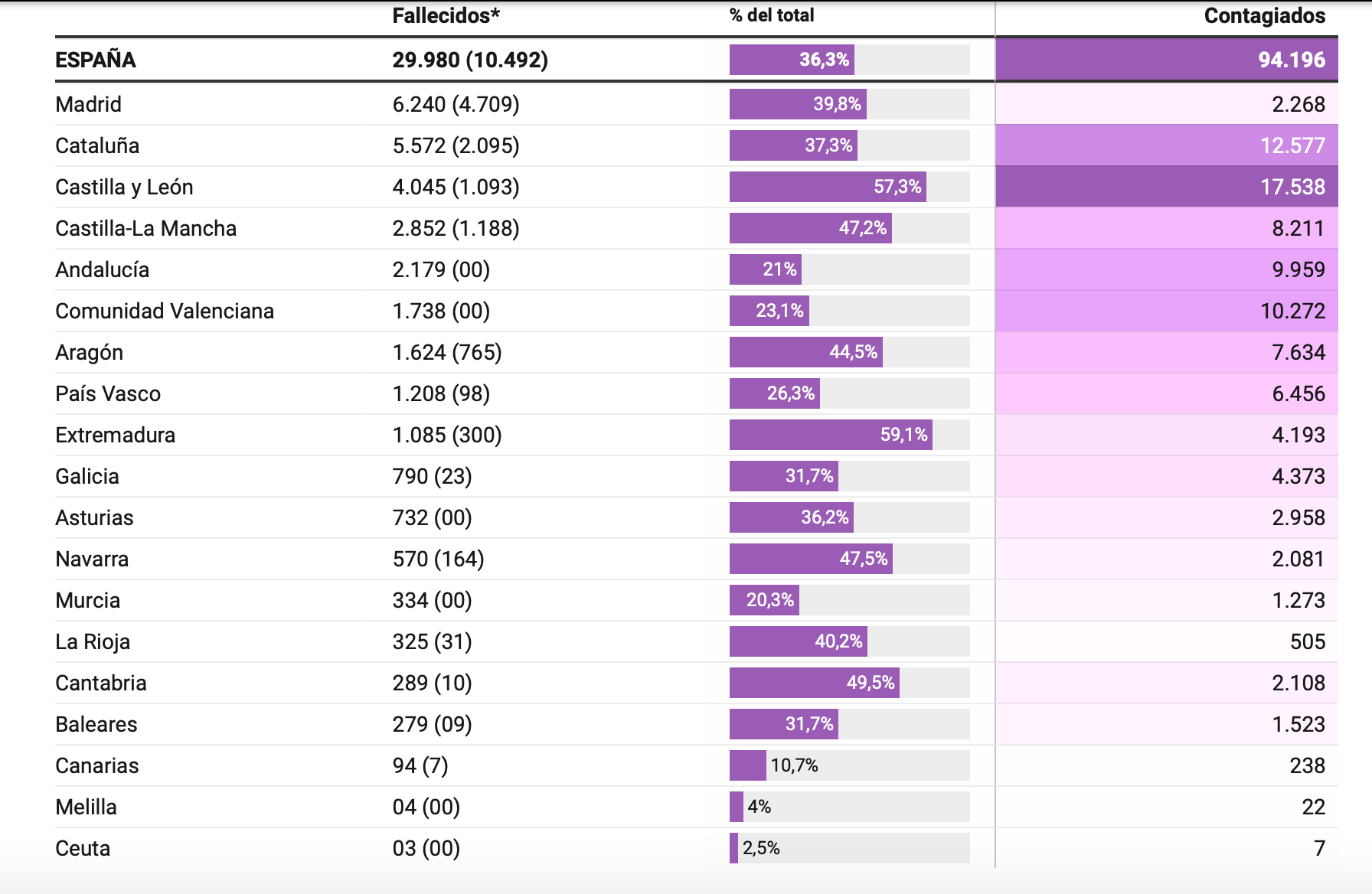Select the Andalucía row label
Viewport: 1372px width, 894px height.
[102, 269]
